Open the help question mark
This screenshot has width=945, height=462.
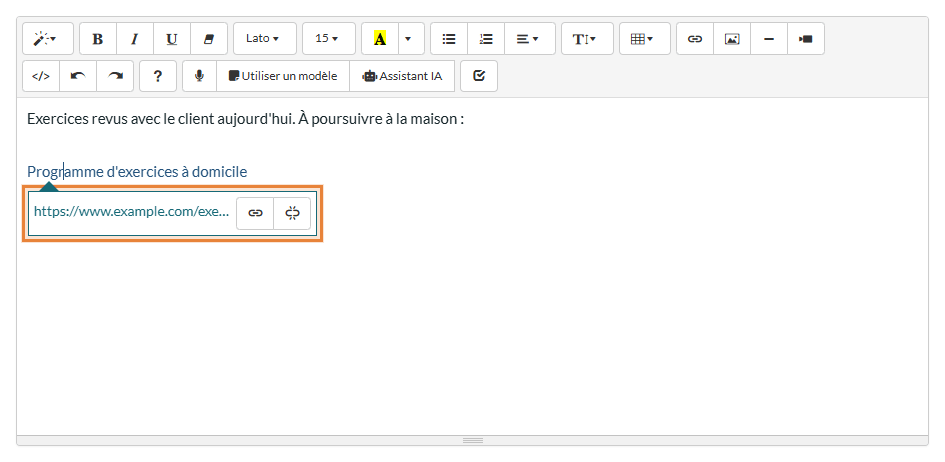tap(158, 76)
